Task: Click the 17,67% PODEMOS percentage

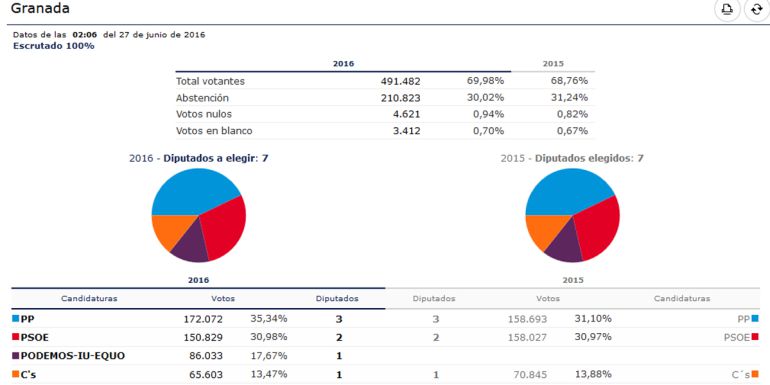Action: coord(269,356)
